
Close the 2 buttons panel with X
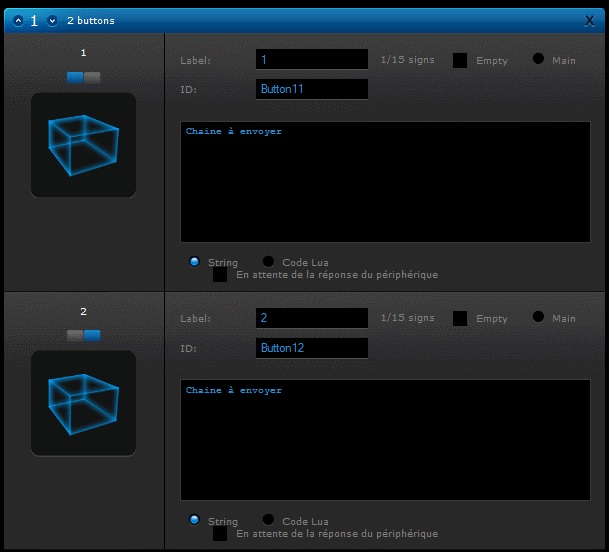coord(589,21)
